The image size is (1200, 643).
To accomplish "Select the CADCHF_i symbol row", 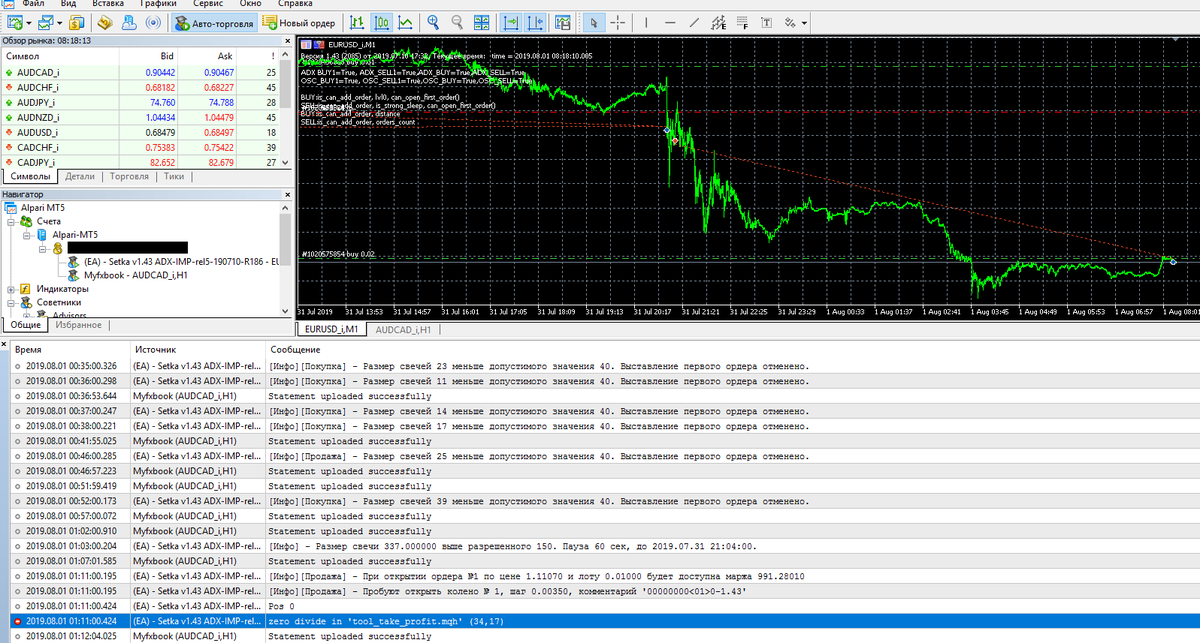I will [140, 147].
